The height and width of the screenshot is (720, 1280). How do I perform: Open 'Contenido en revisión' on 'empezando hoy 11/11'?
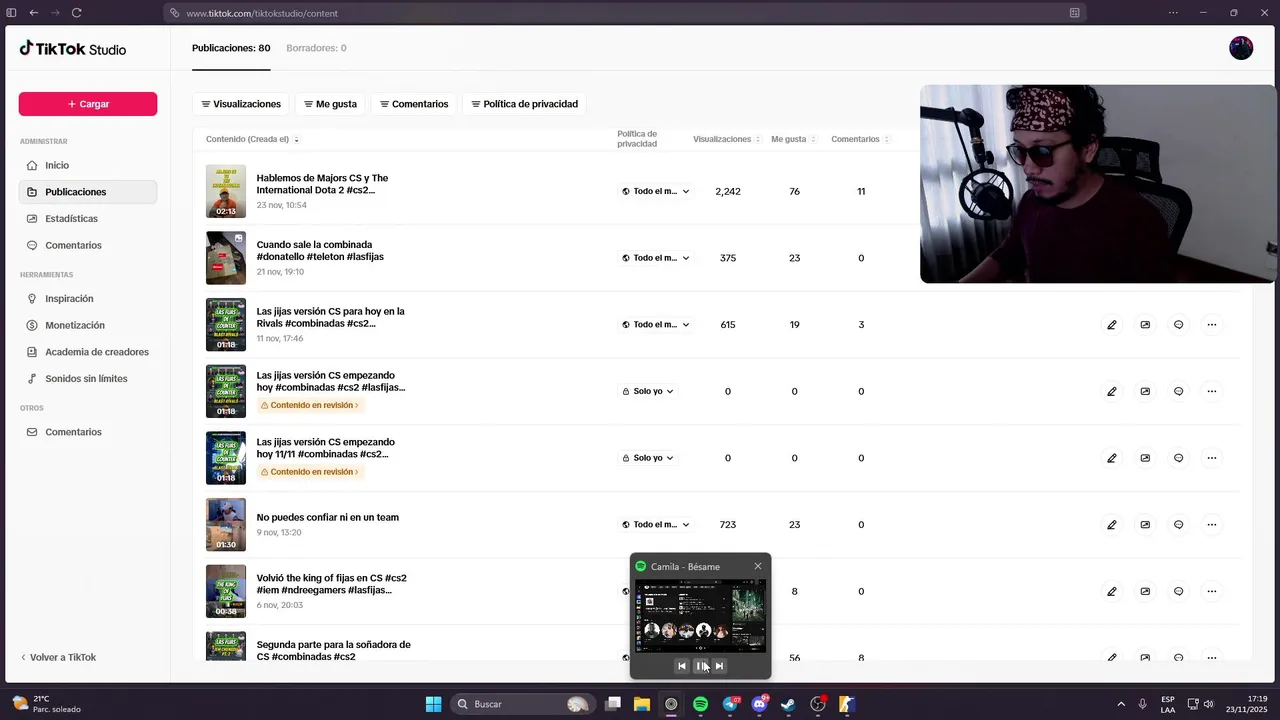tap(310, 472)
